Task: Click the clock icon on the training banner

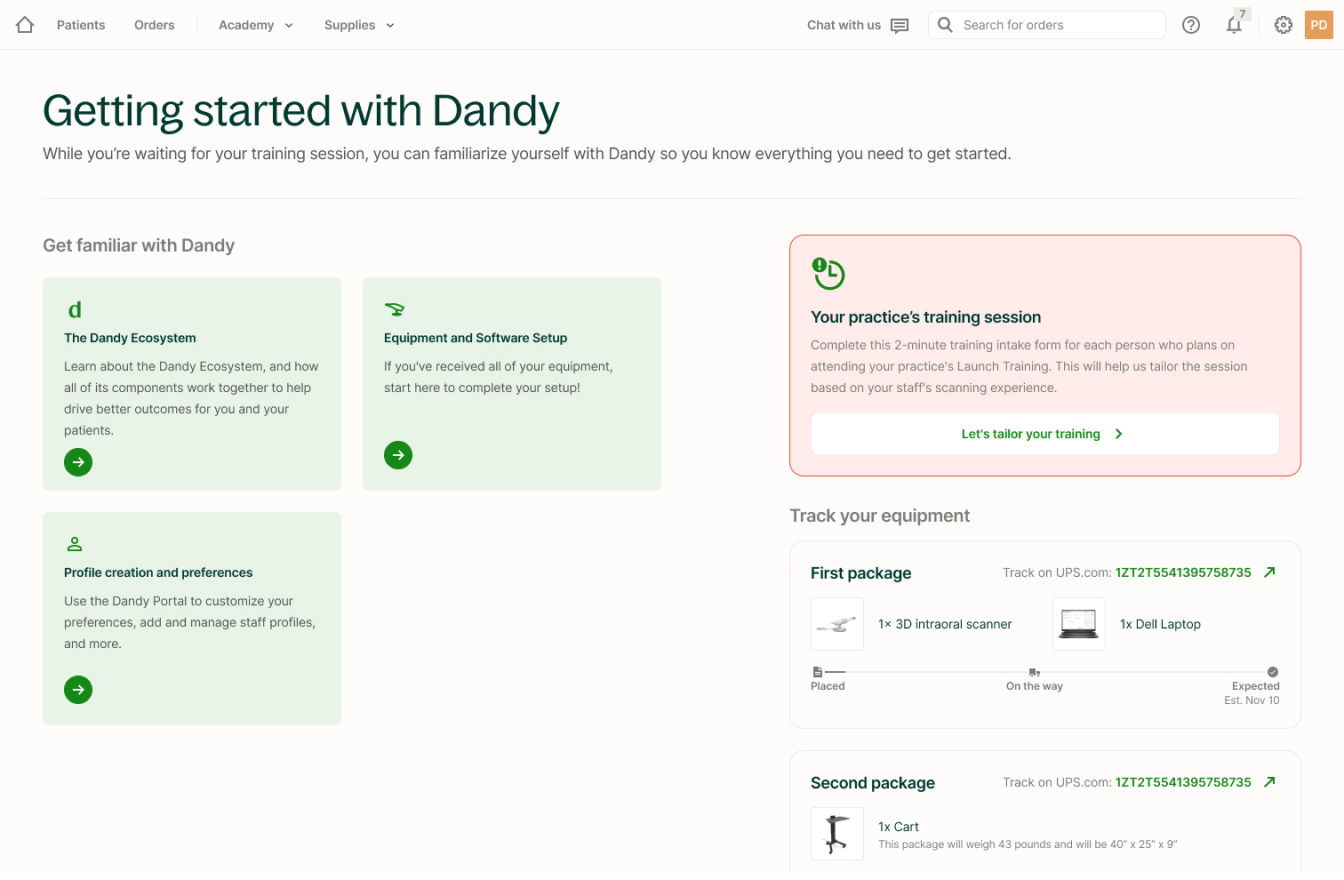Action: (x=828, y=271)
